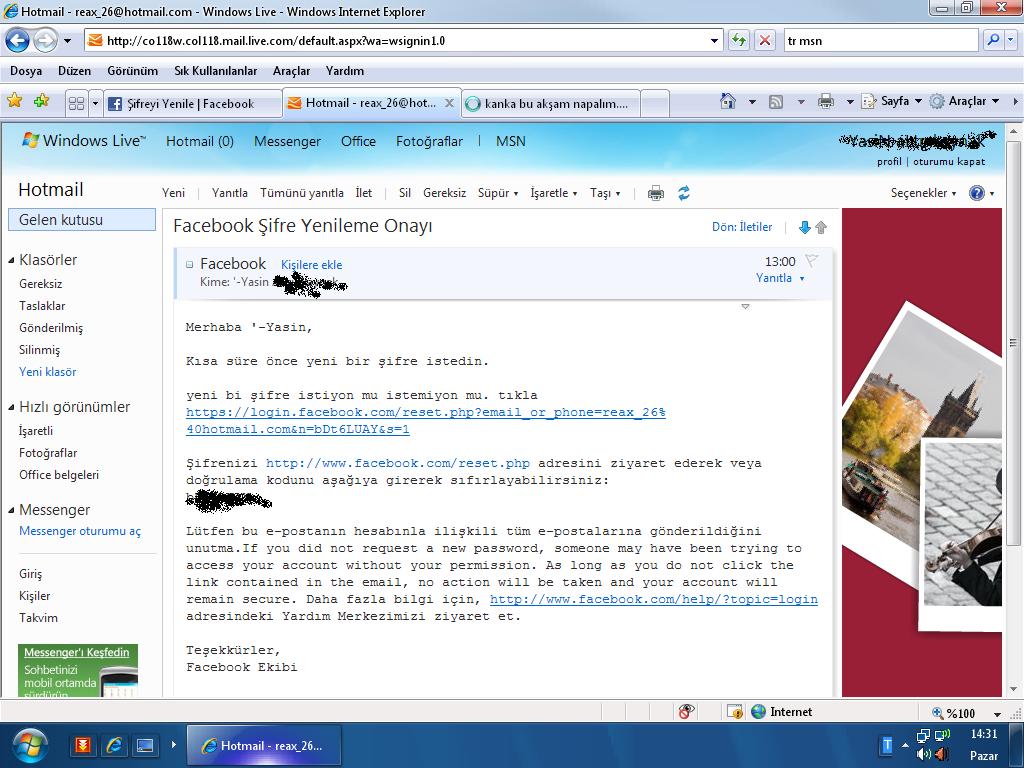Open Quick Tabs grid icon
This screenshot has width=1024, height=768.
[76, 103]
